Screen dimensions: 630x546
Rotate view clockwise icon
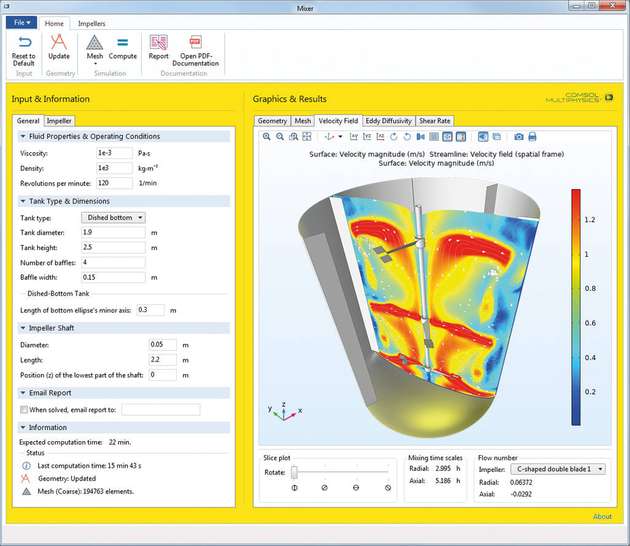394,137
